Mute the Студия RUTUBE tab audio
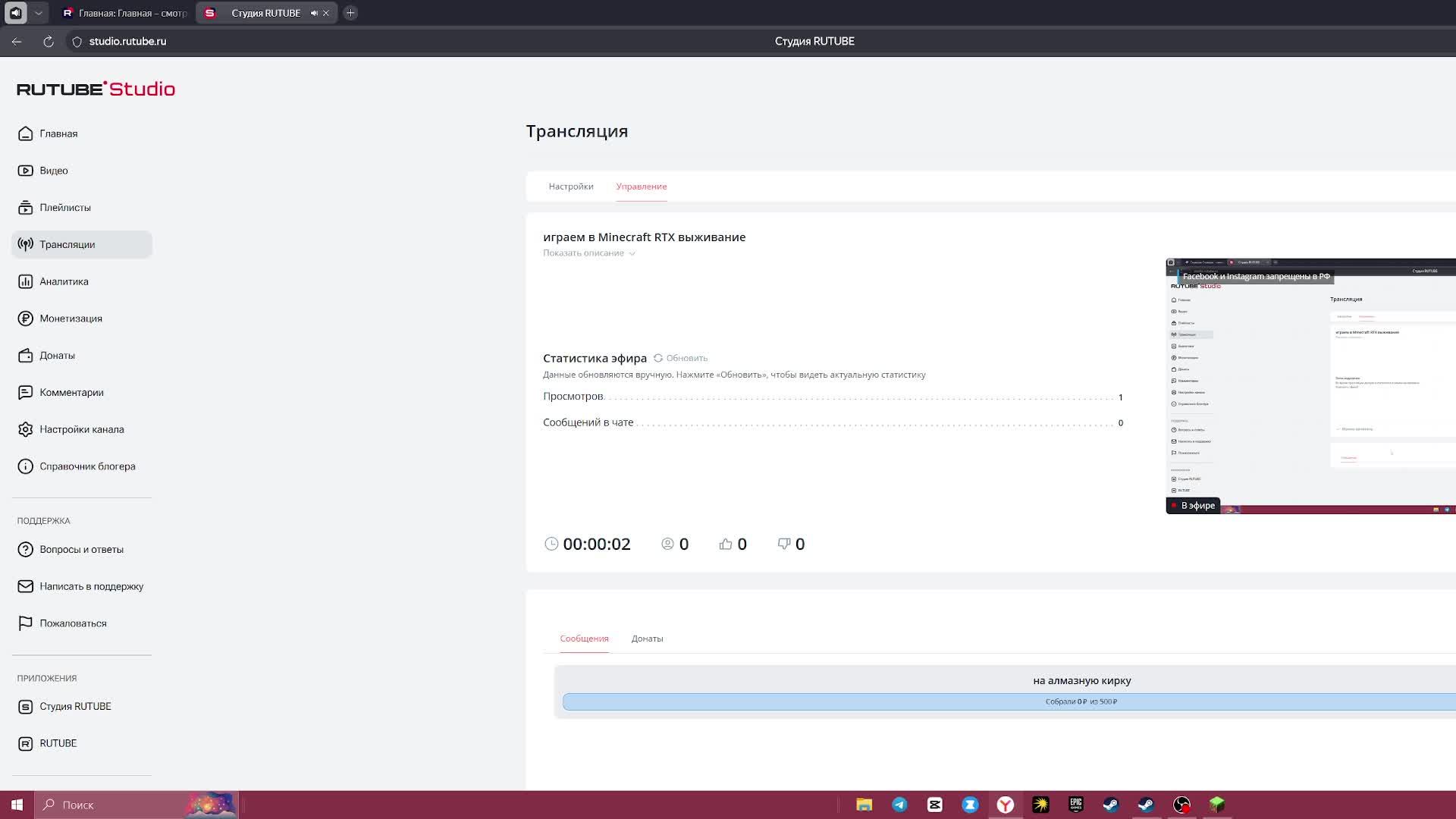 coord(314,13)
